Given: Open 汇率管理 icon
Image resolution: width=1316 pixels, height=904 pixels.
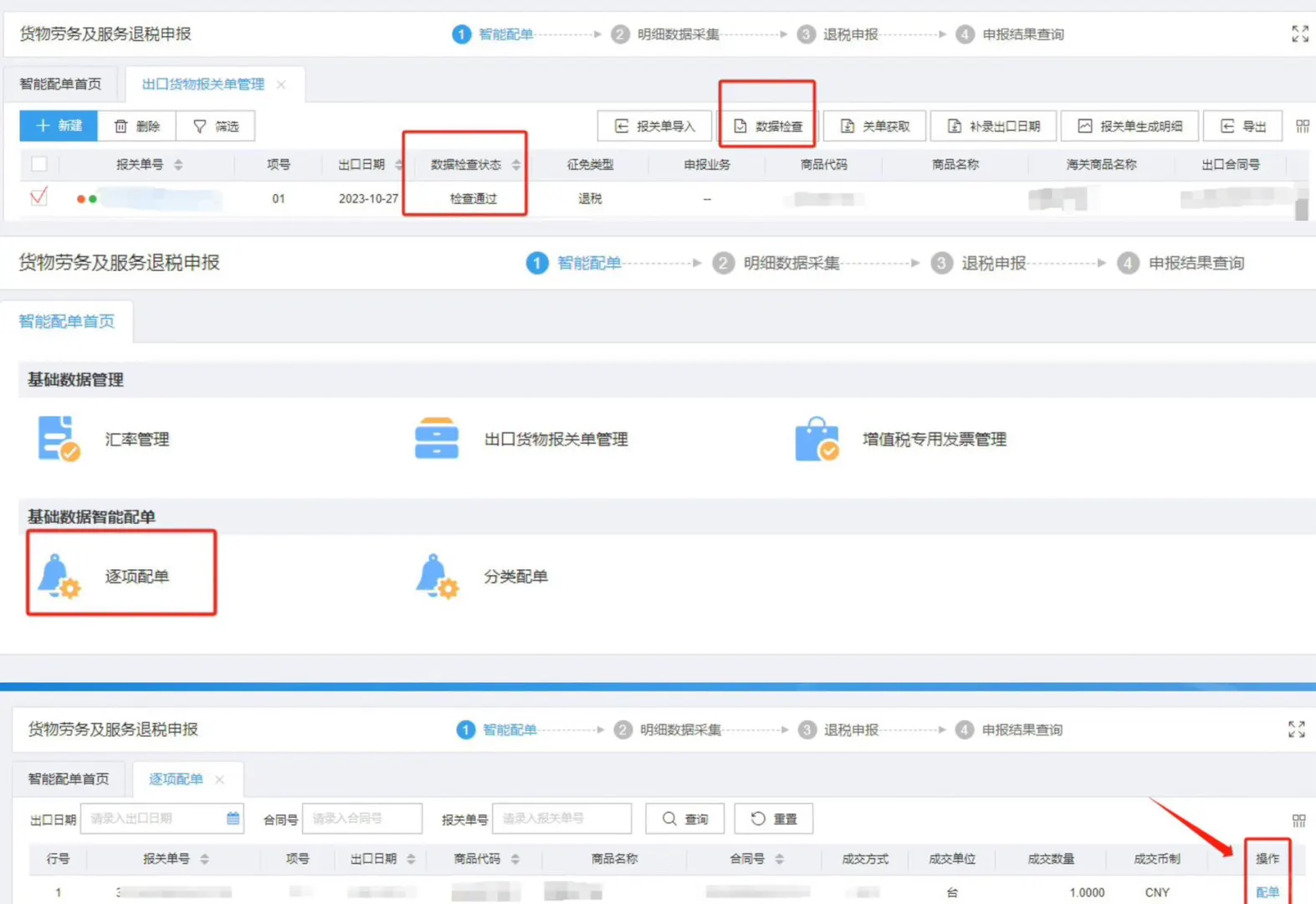Looking at the screenshot, I should pyautogui.click(x=58, y=439).
